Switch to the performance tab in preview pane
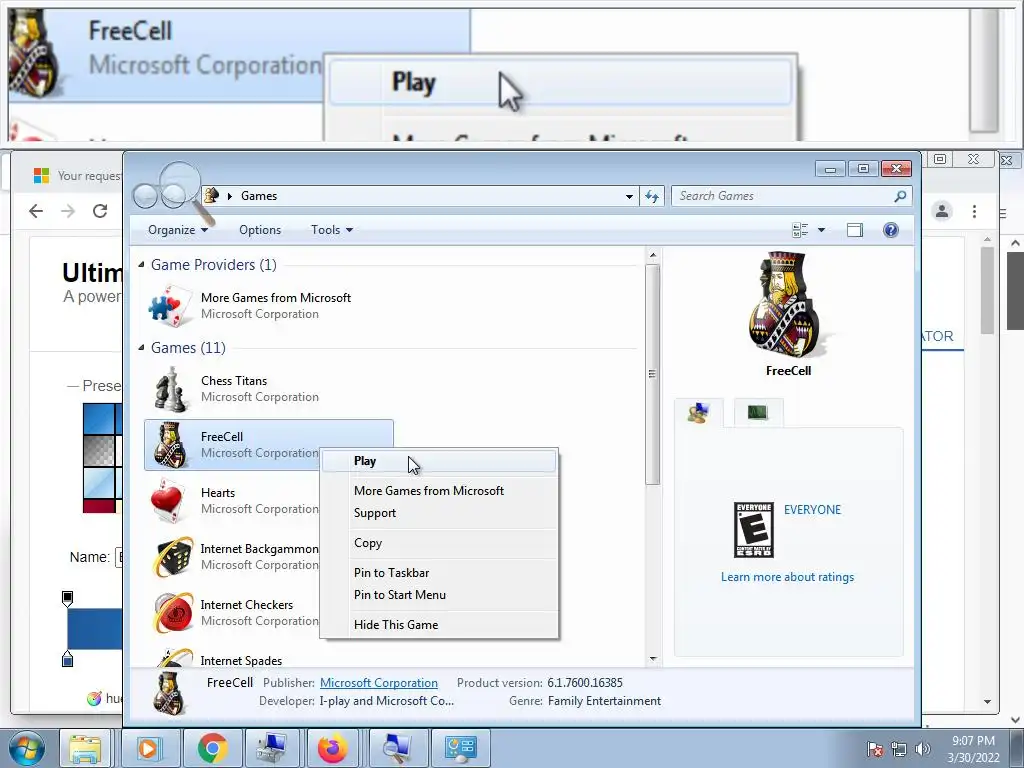 pyautogui.click(x=758, y=413)
